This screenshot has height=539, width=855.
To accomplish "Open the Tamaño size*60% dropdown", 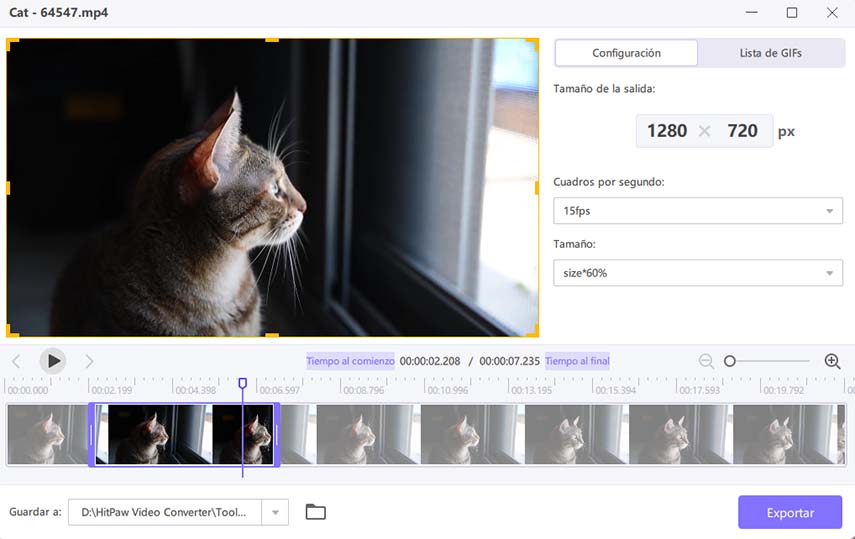I will [698, 273].
